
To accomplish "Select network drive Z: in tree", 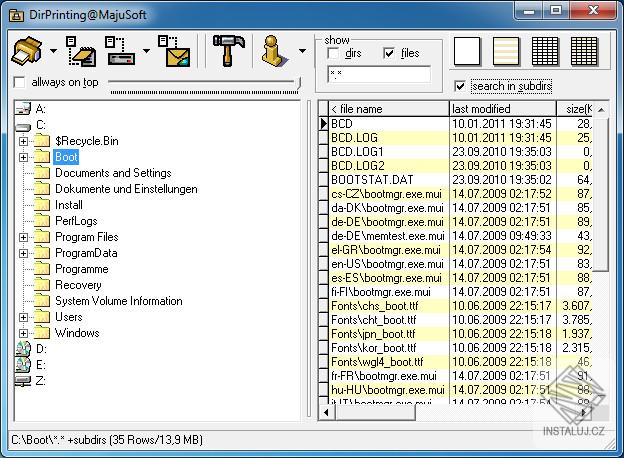I will tap(40, 381).
